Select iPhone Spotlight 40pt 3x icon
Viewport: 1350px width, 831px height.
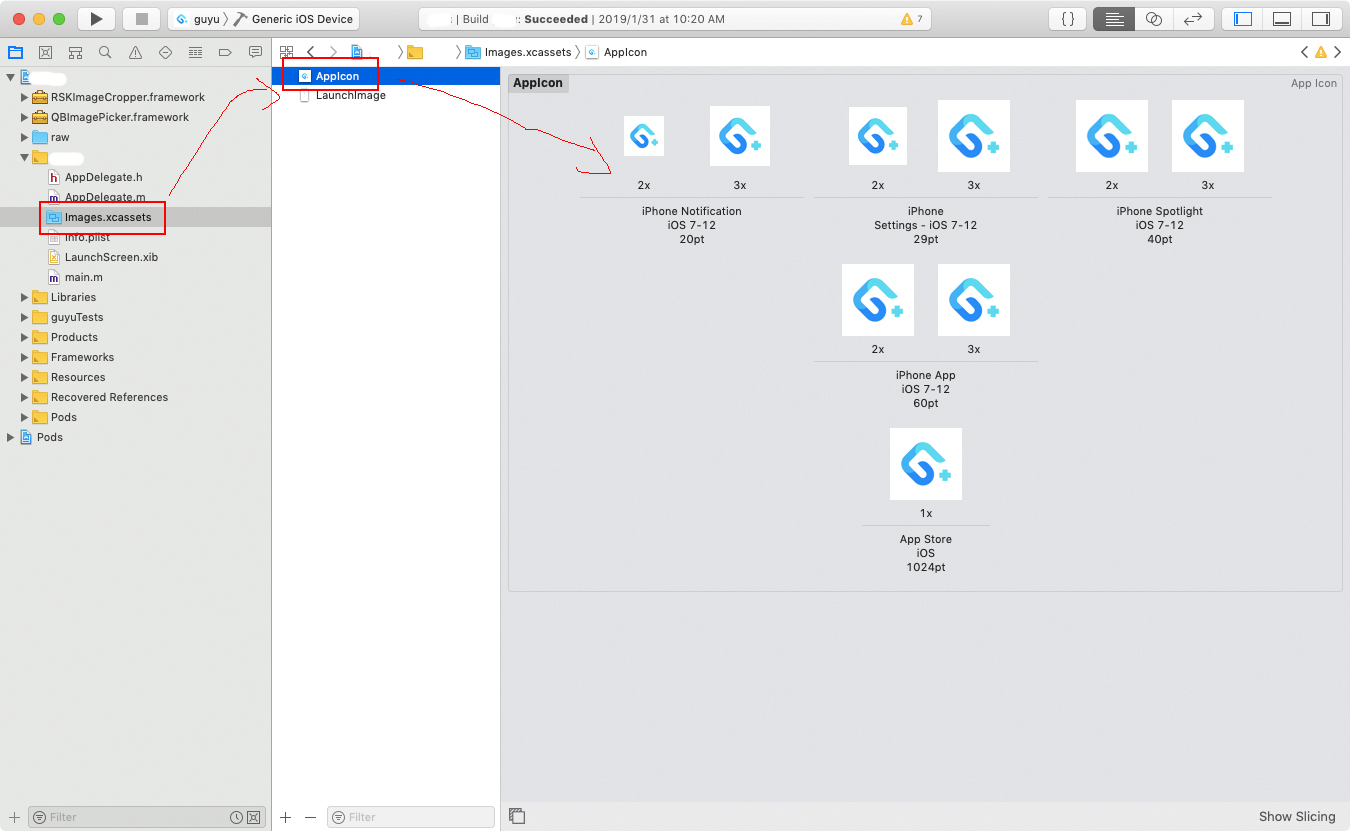(x=1208, y=136)
